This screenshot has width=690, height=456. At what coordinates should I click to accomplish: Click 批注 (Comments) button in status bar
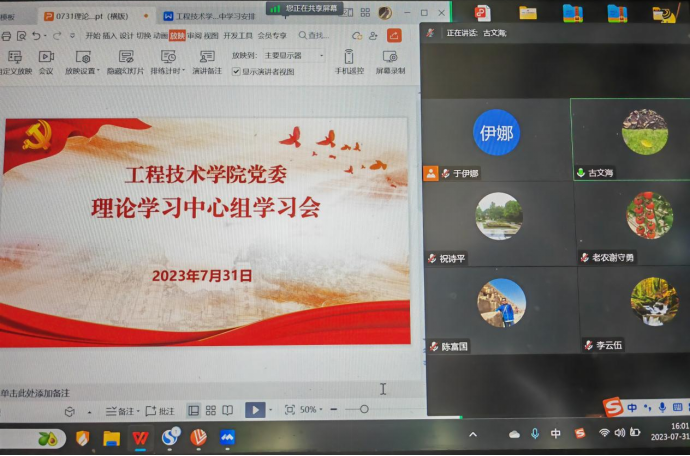point(161,411)
